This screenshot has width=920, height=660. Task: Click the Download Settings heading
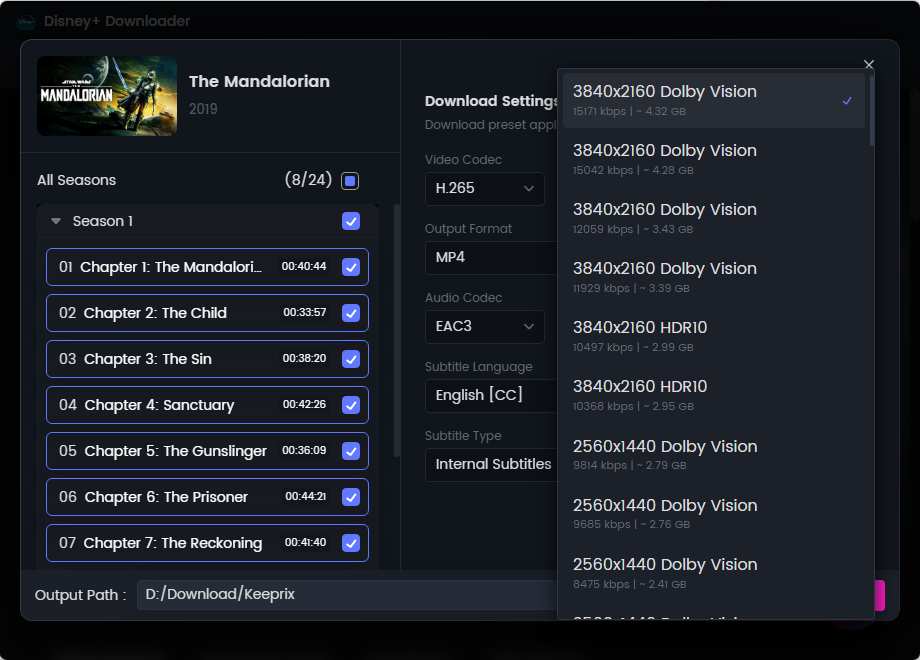point(492,101)
